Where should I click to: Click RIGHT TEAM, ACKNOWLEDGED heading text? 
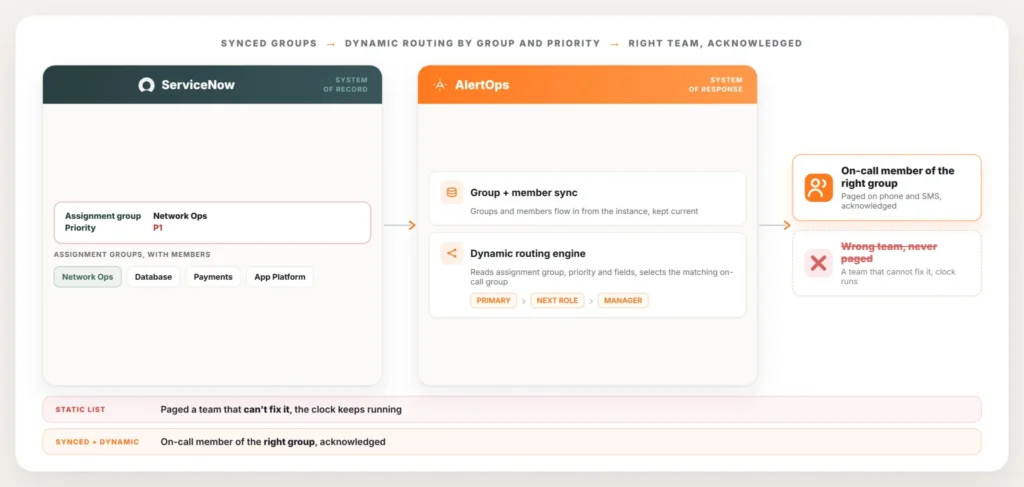[715, 43]
